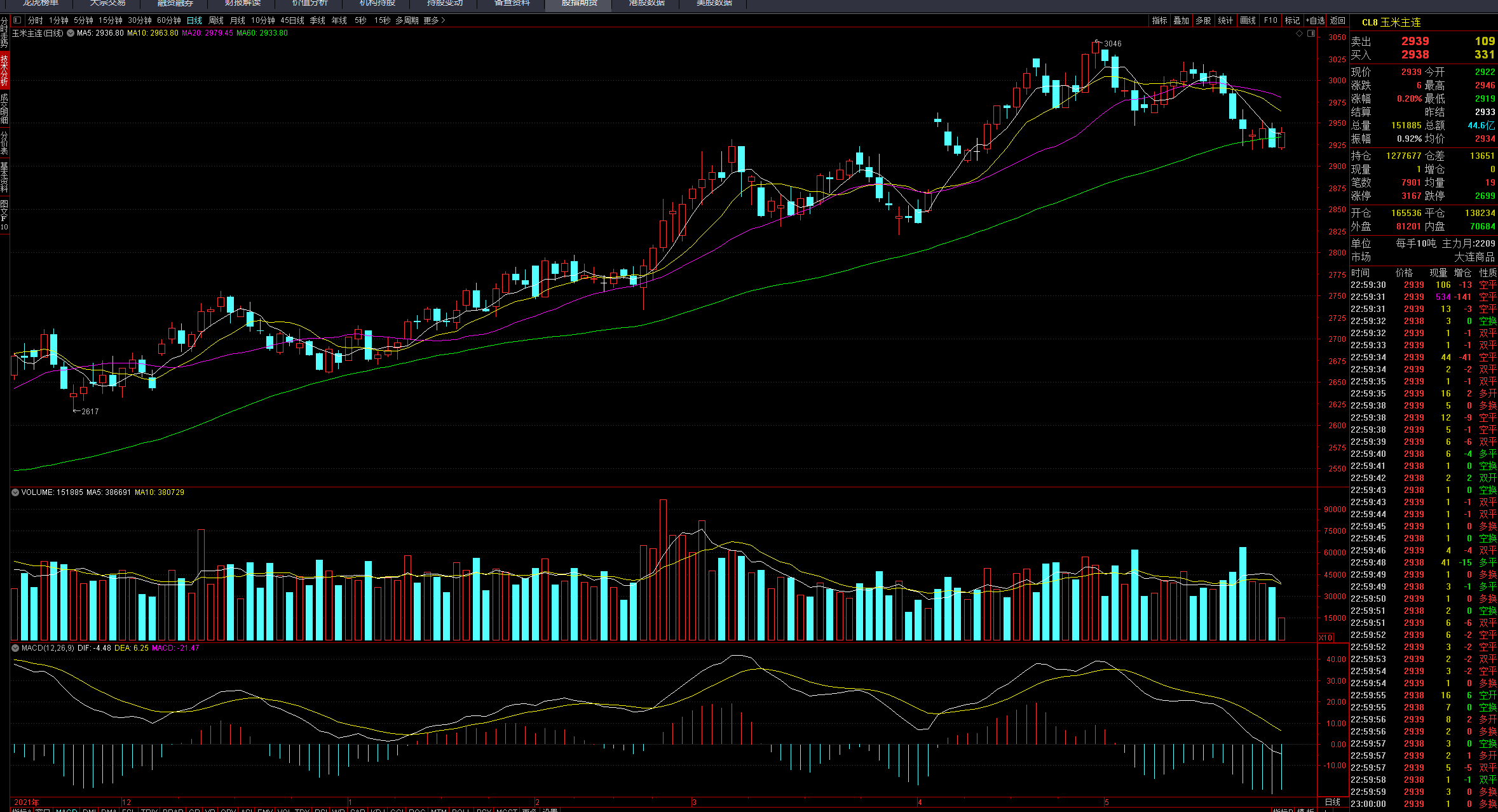Viewport: 1498px width, 812px height.
Task: Expand the MACD indicator dropdown arrow
Action: pos(15,648)
